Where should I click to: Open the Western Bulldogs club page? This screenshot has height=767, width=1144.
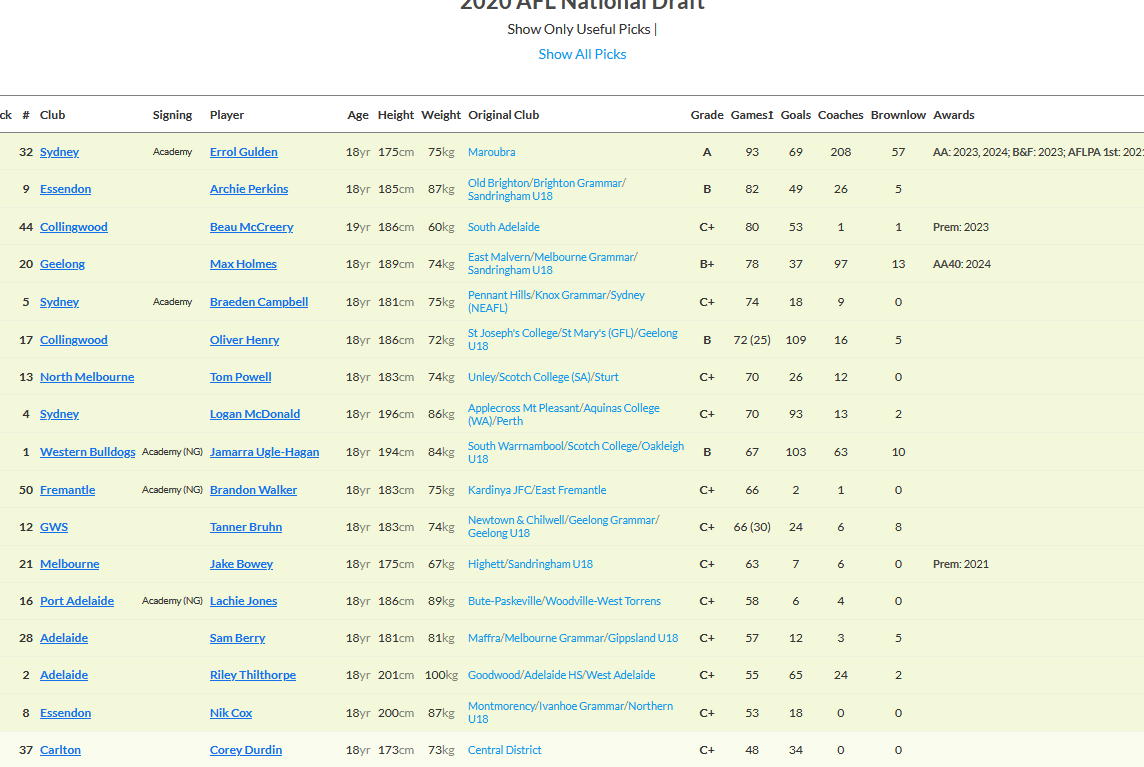pos(88,452)
